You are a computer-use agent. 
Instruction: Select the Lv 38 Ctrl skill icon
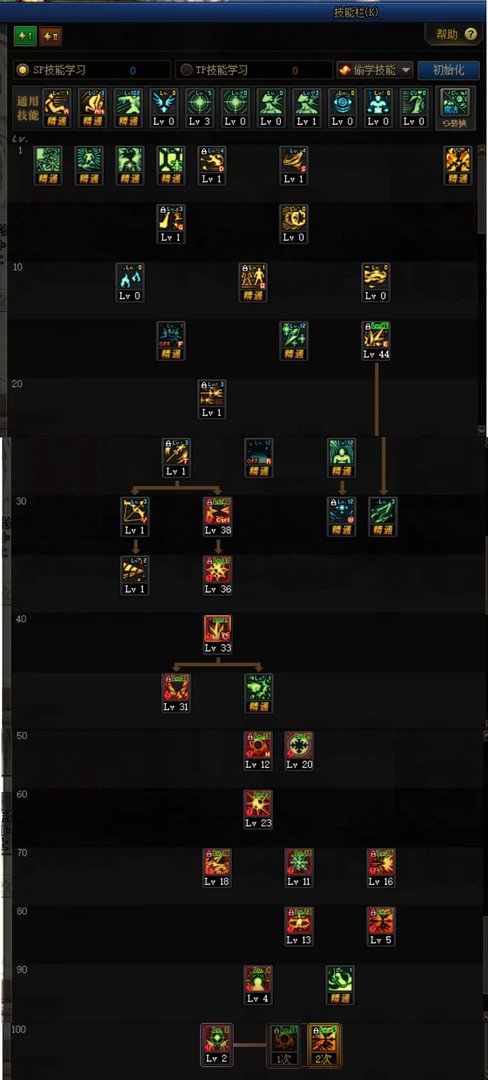pos(218,517)
